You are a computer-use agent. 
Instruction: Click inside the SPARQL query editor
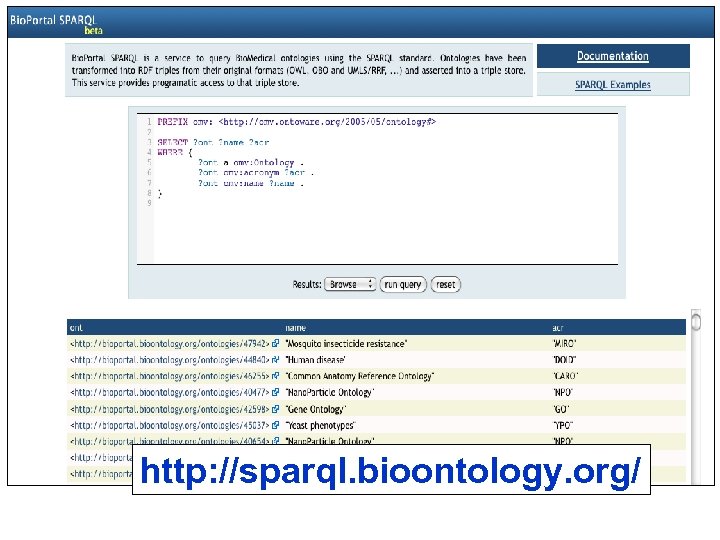(x=377, y=189)
